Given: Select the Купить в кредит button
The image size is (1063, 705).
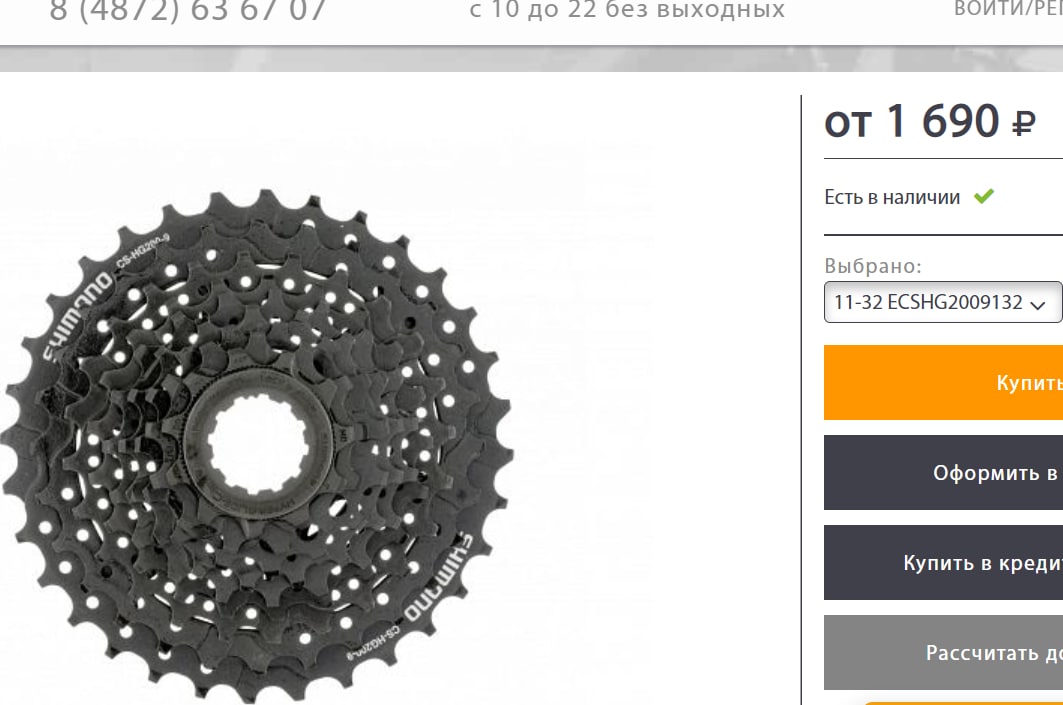Looking at the screenshot, I should click(943, 563).
